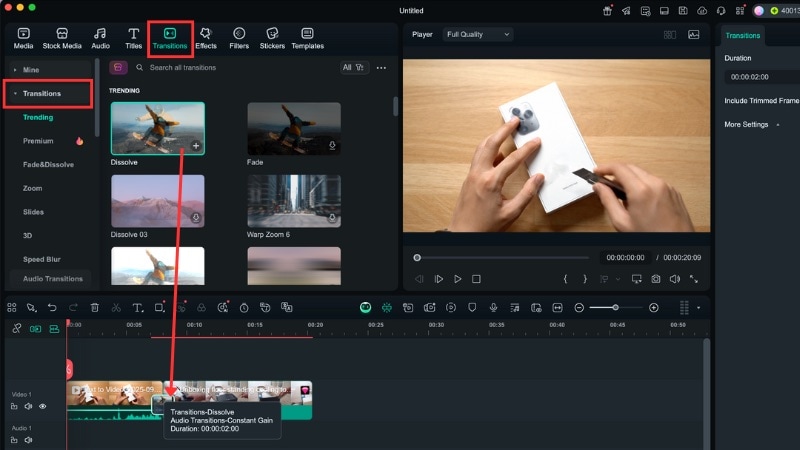Select the Trending subcategory

[38, 117]
